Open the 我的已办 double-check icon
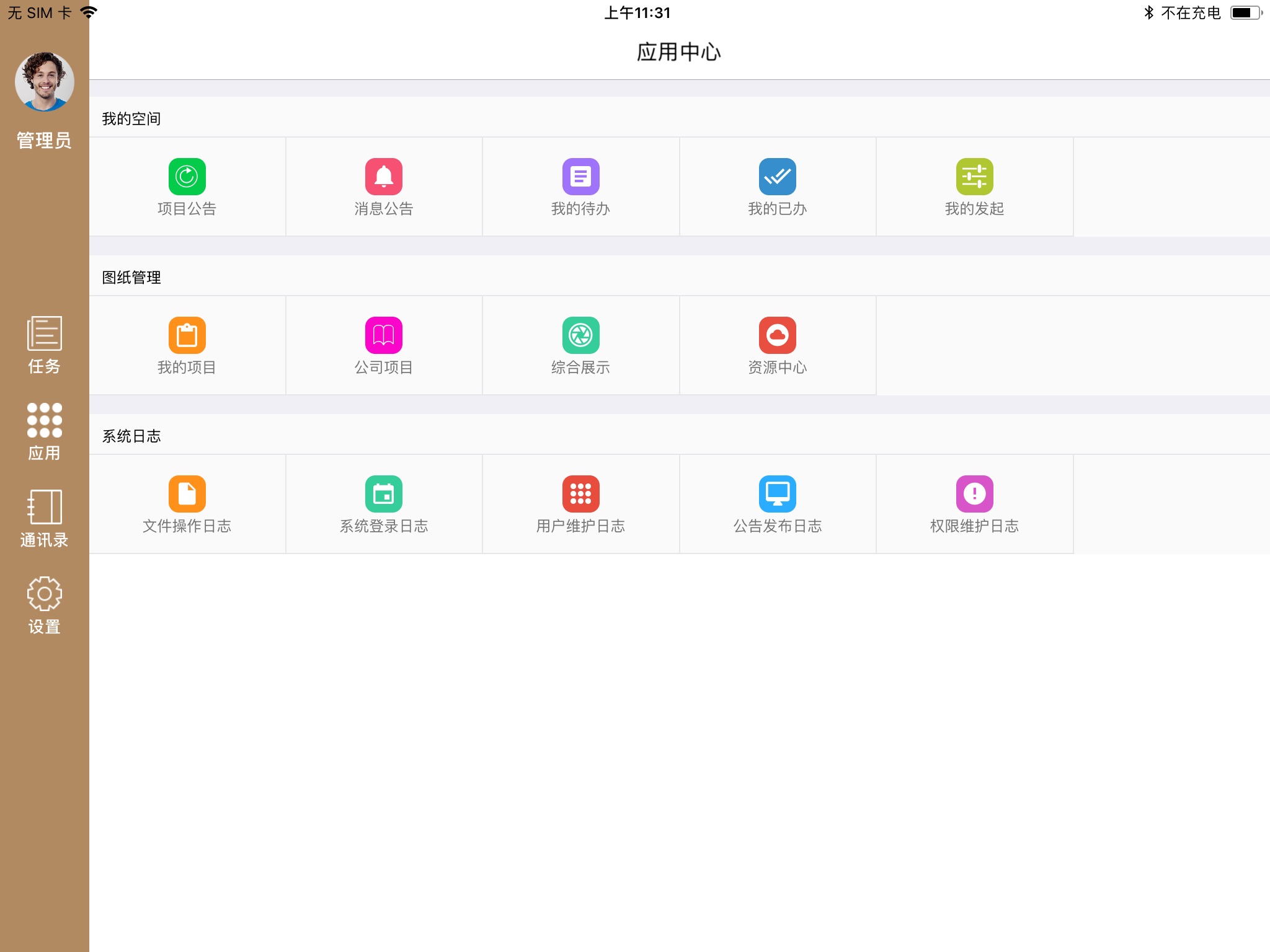Screen dimensions: 1270x952 (778, 177)
